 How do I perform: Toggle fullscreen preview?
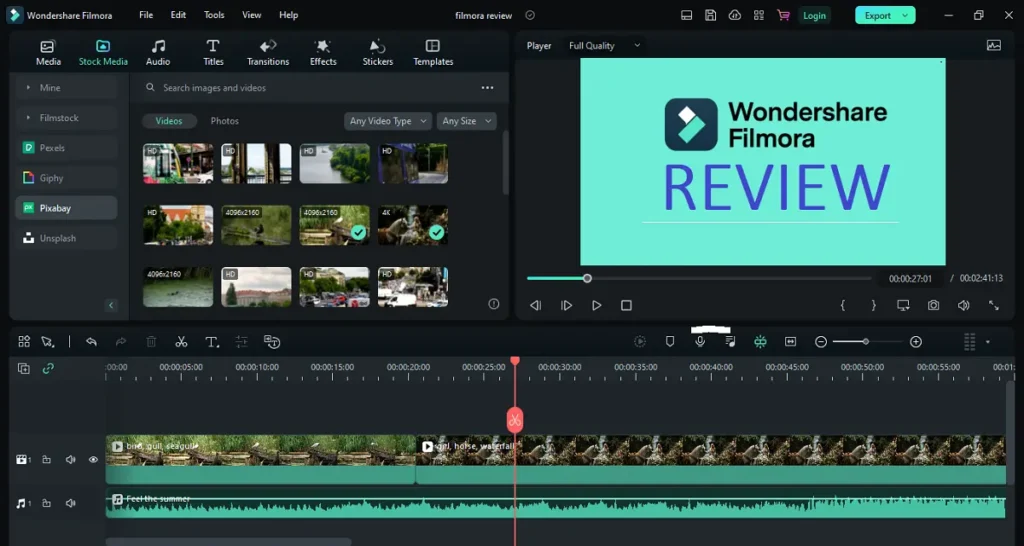point(993,305)
